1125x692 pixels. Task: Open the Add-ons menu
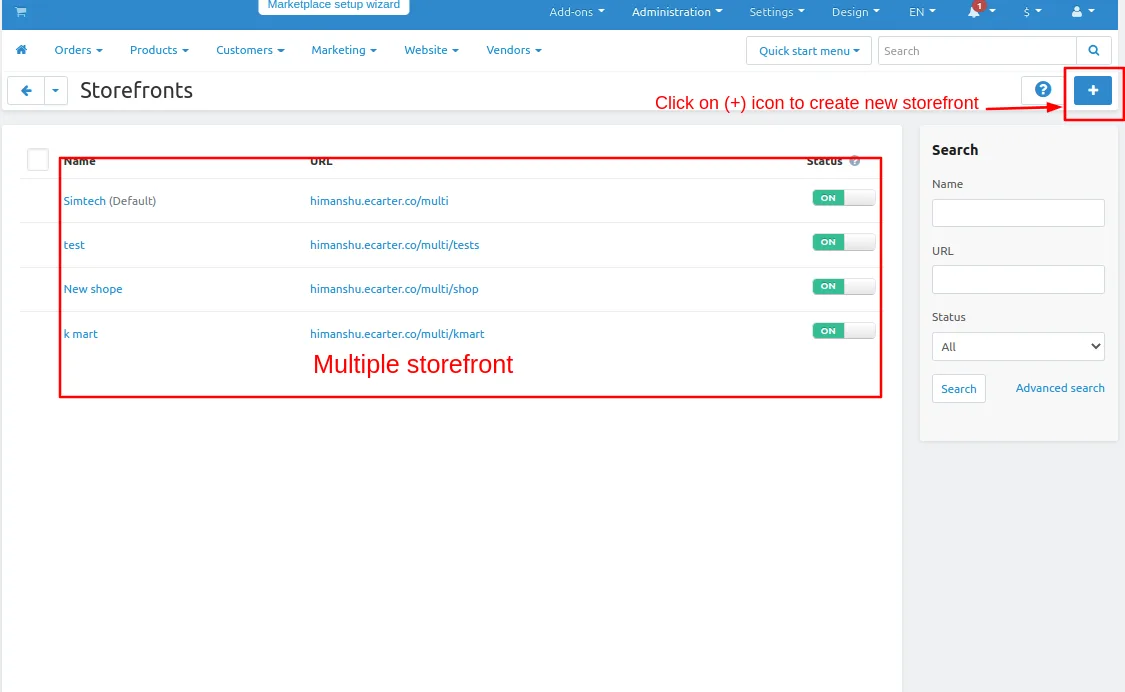[x=577, y=11]
